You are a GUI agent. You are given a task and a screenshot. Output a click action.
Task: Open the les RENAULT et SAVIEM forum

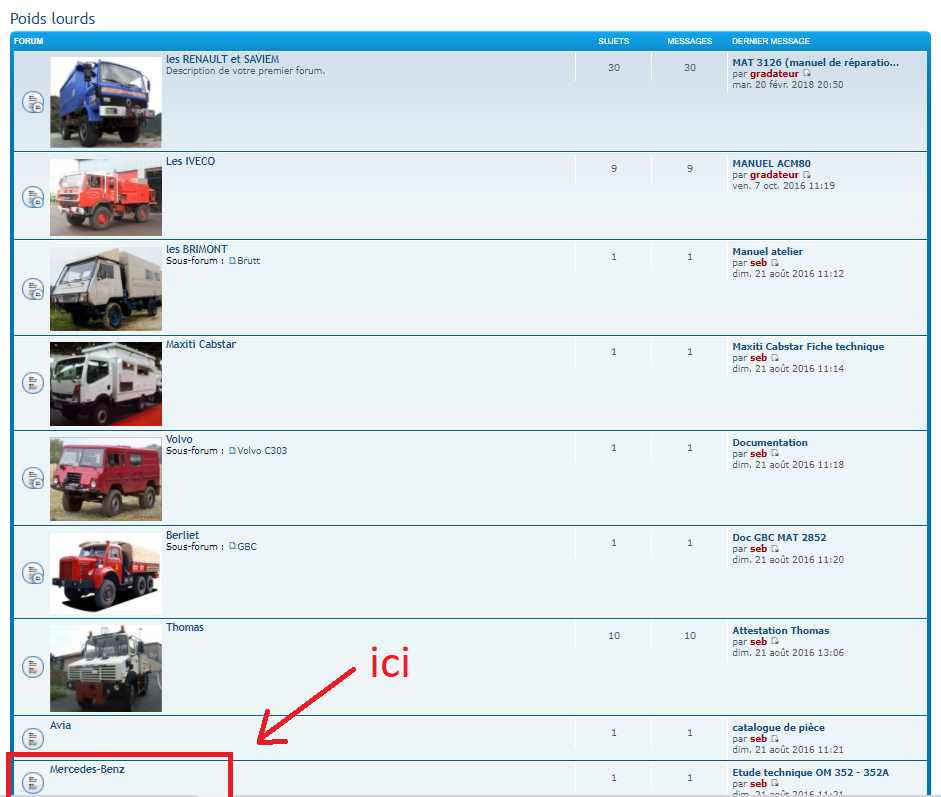click(222, 60)
